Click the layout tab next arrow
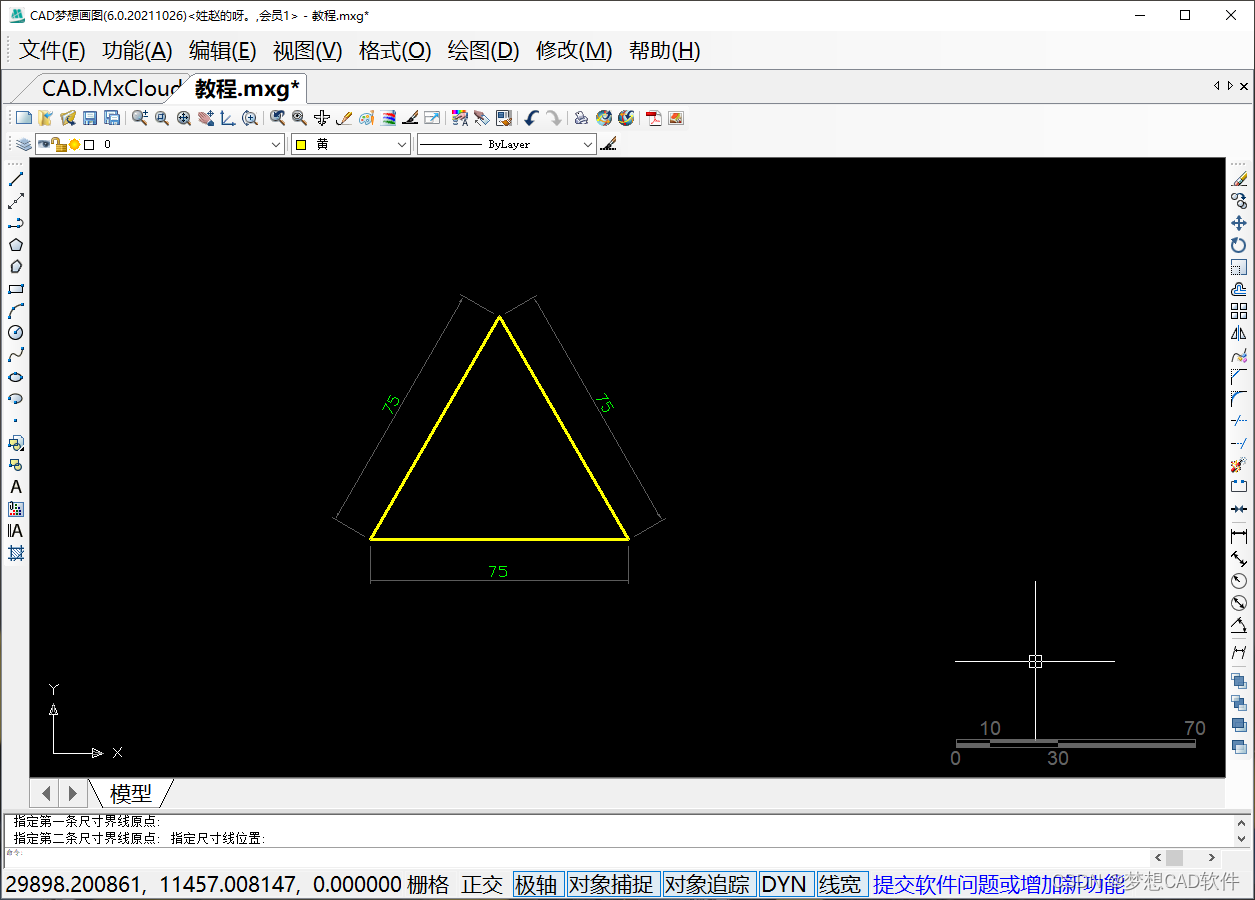This screenshot has height=900, width=1255. click(x=72, y=793)
